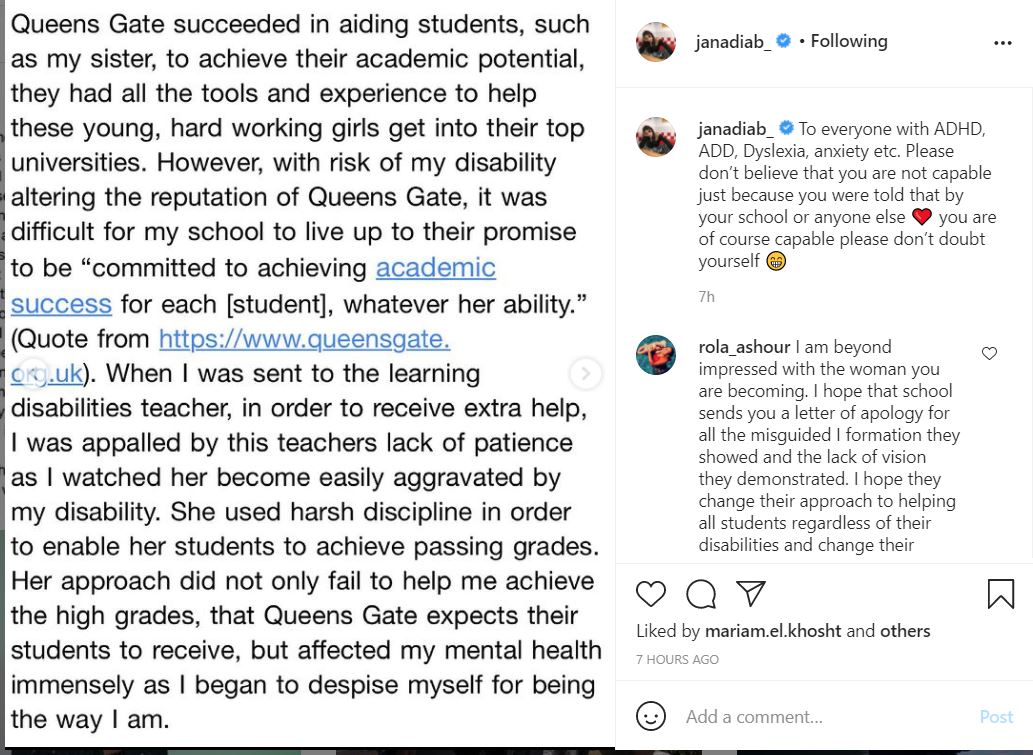Open the three-dots post options menu
This screenshot has width=1033, height=755.
[x=1003, y=43]
